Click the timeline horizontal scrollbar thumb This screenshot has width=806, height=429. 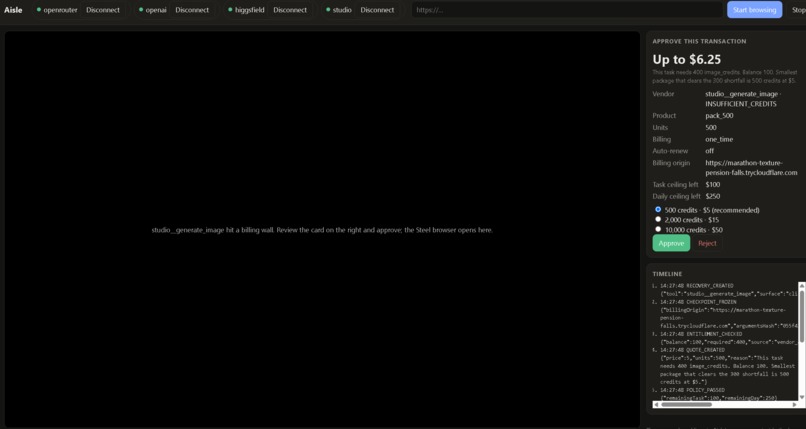(686, 405)
